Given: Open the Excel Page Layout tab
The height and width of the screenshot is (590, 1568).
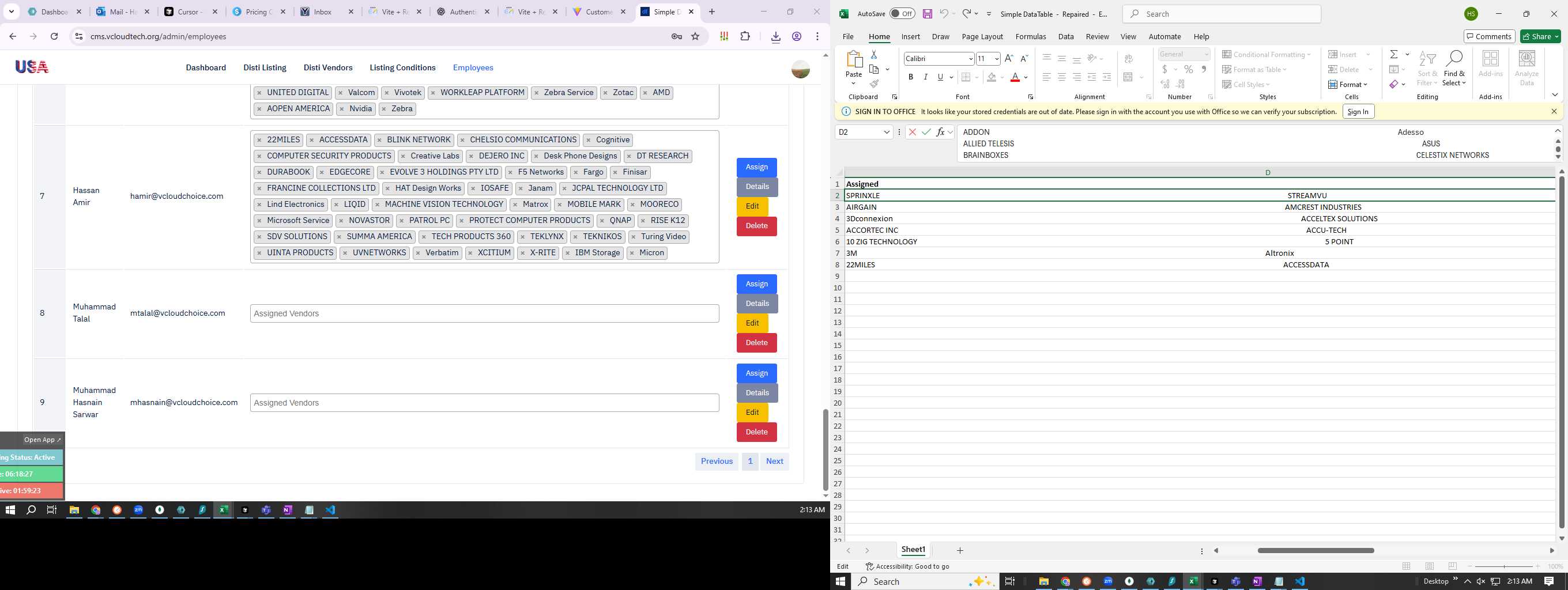Looking at the screenshot, I should pos(982,36).
